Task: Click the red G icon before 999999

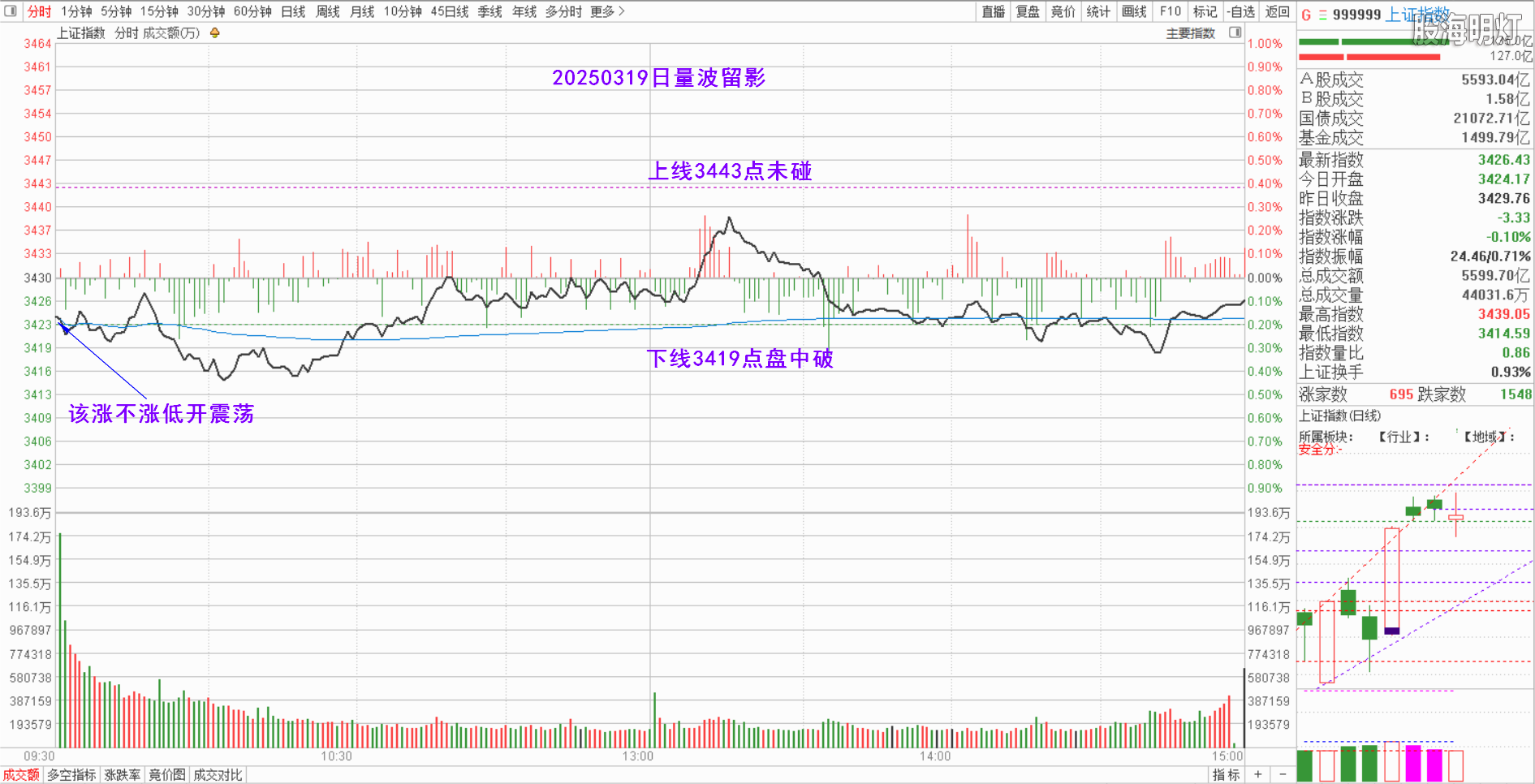Action: pos(1306,15)
